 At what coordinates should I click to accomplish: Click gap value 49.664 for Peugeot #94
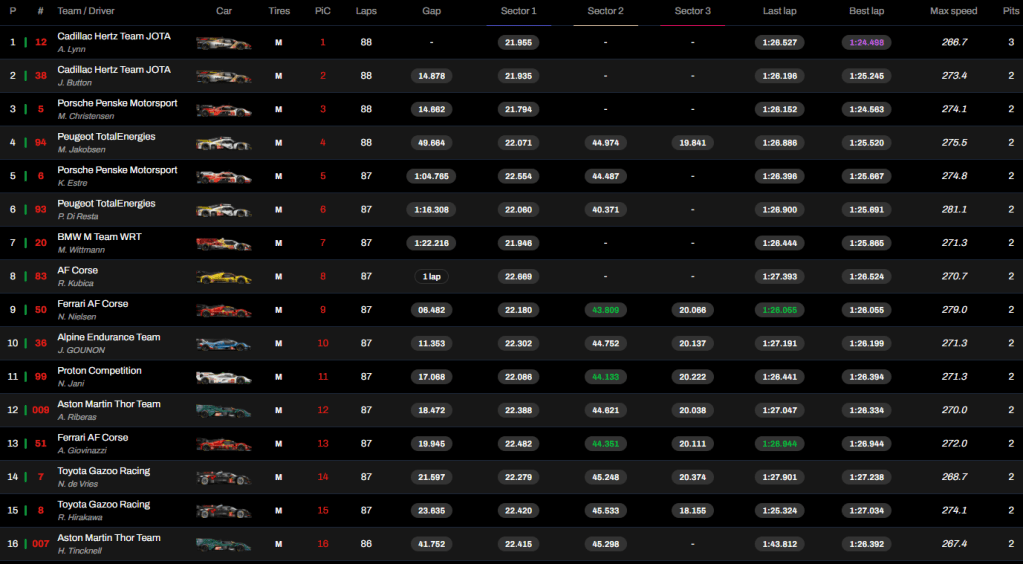point(431,143)
